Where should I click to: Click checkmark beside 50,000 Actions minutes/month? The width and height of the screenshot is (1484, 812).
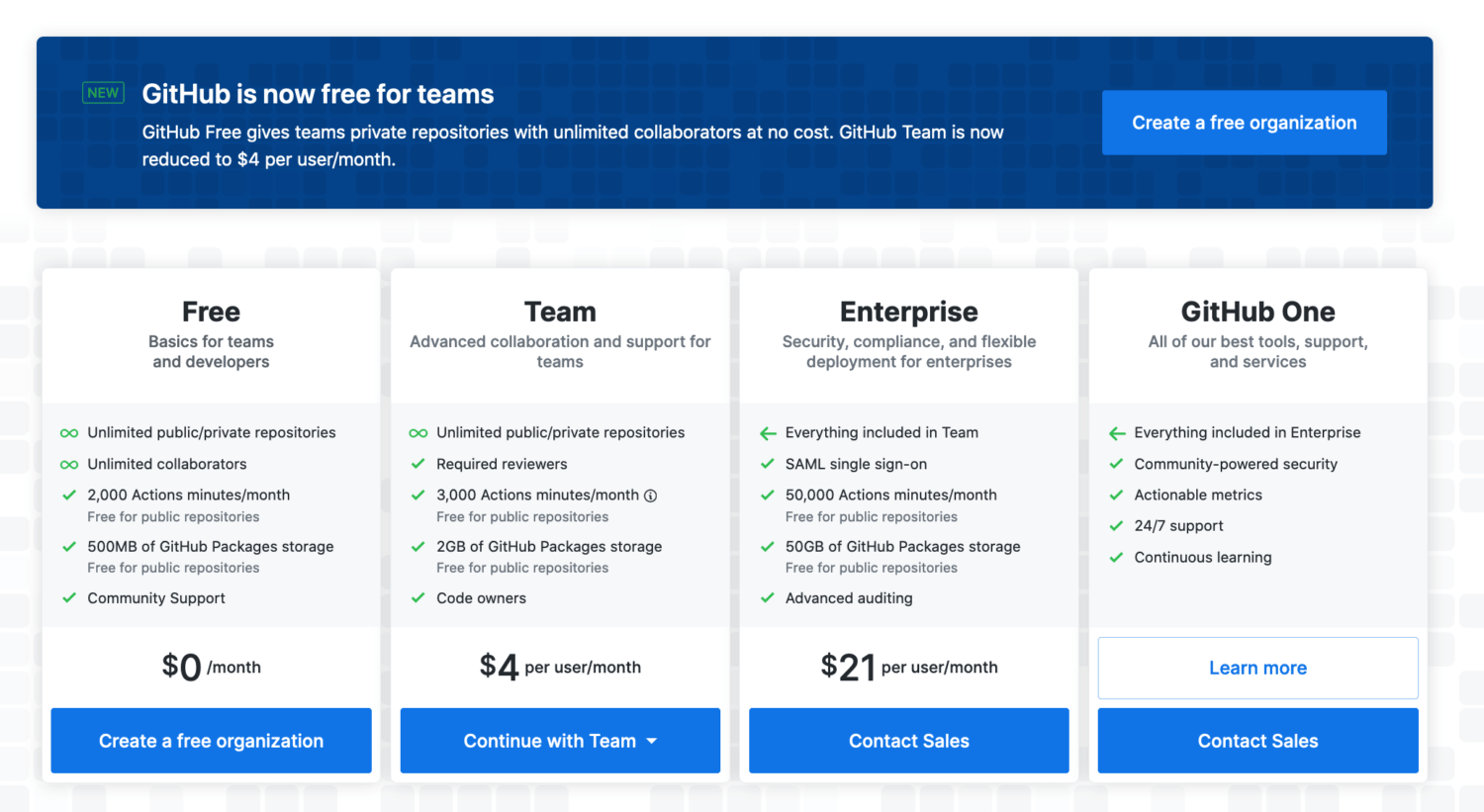pyautogui.click(x=768, y=495)
